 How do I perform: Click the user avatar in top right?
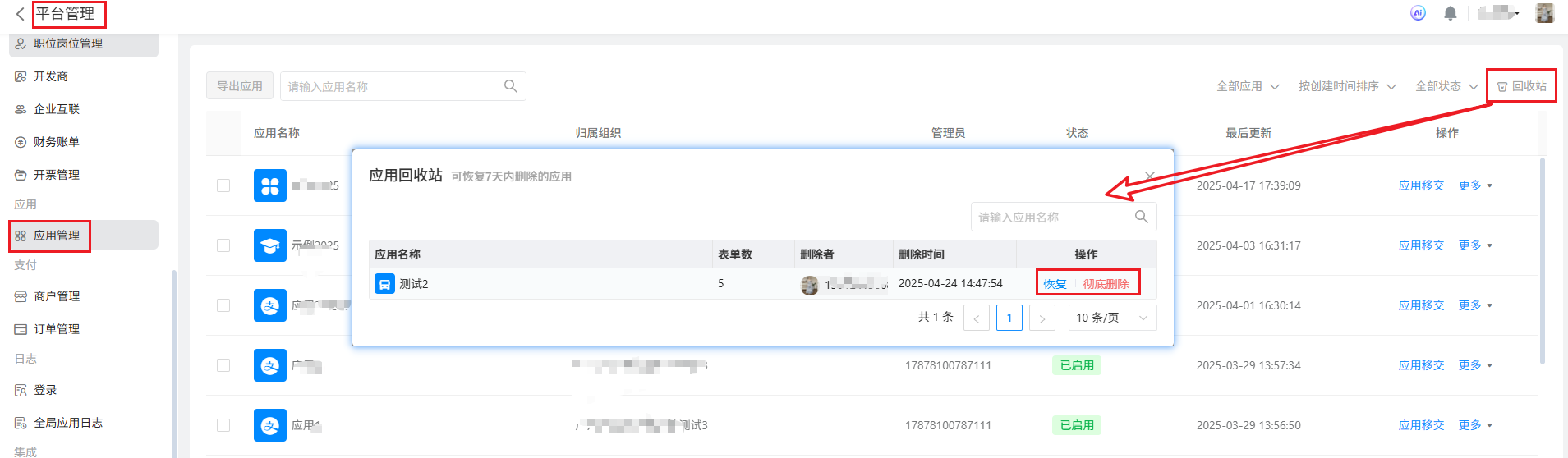(x=1544, y=13)
